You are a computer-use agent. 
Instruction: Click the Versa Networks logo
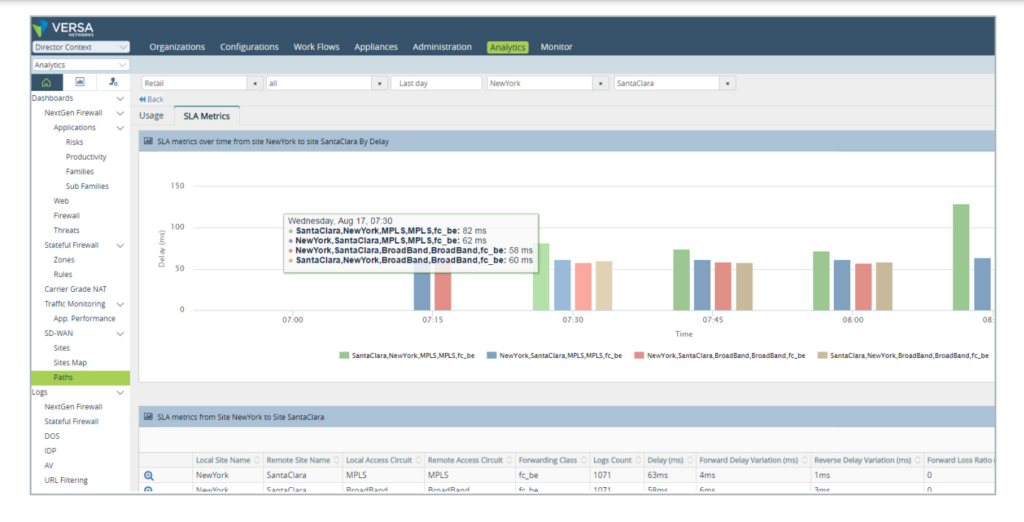click(x=63, y=29)
